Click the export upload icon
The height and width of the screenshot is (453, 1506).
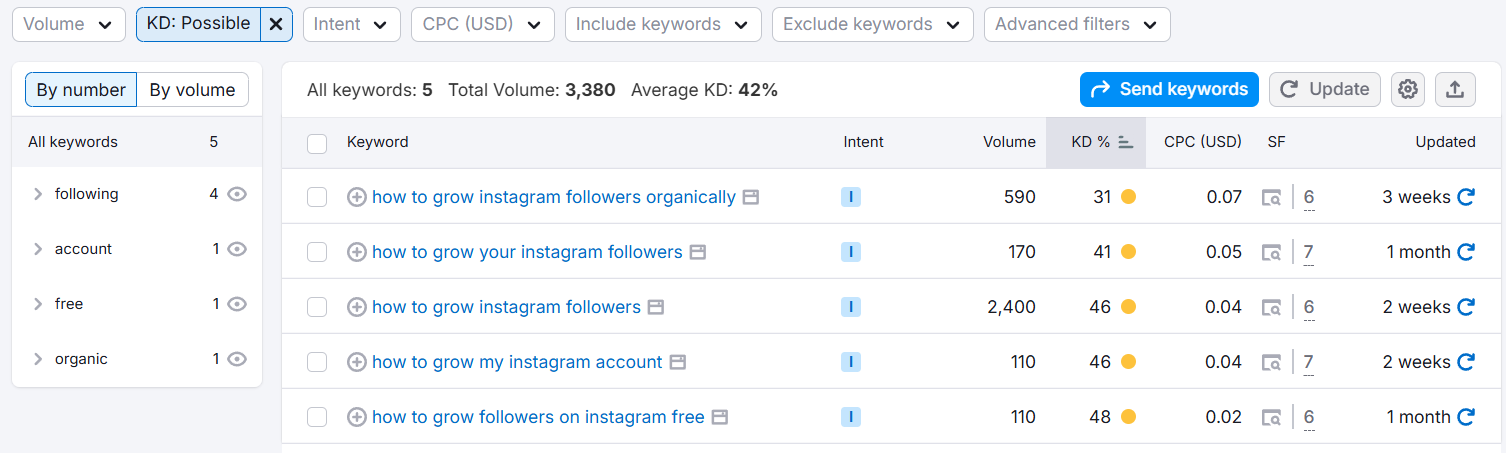(x=1455, y=89)
